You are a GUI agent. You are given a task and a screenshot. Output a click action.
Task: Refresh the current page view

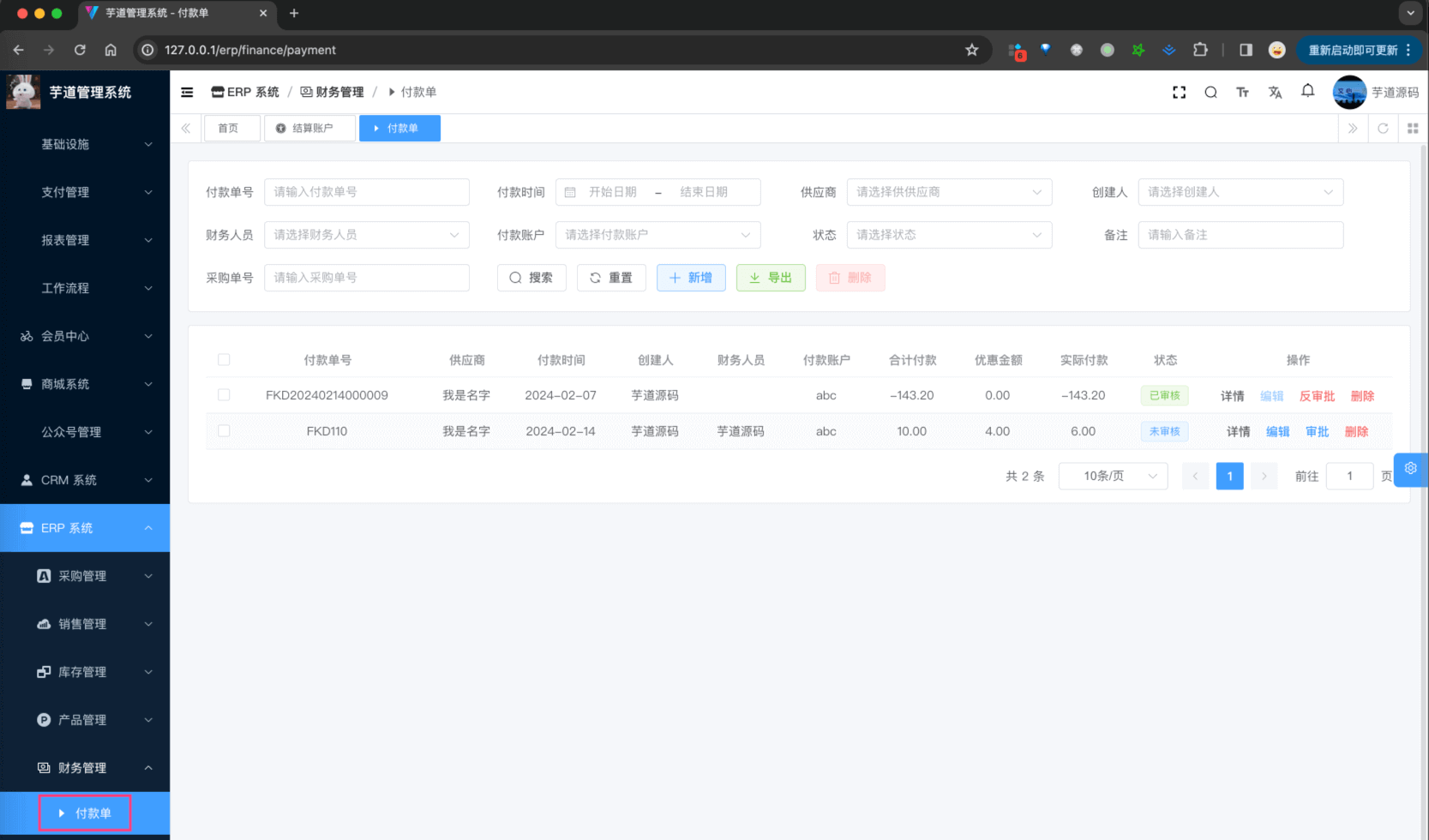[x=1383, y=128]
